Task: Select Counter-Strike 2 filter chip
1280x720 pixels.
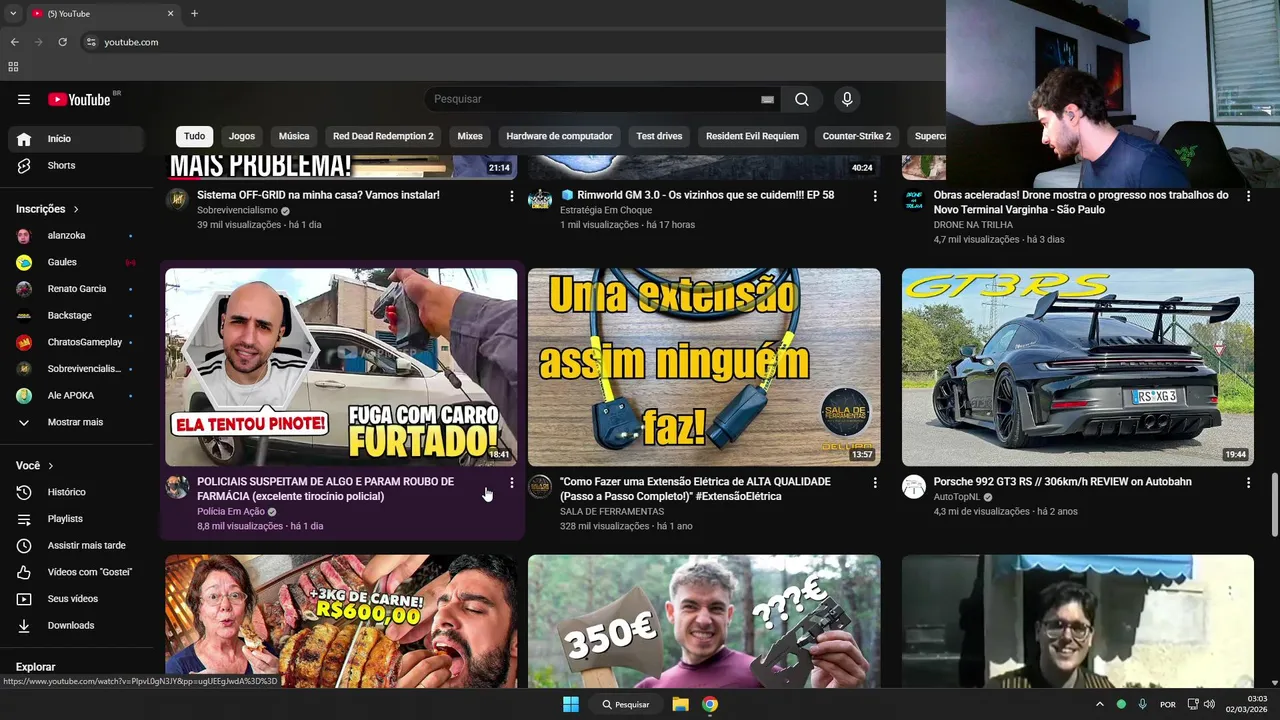Action: [857, 136]
